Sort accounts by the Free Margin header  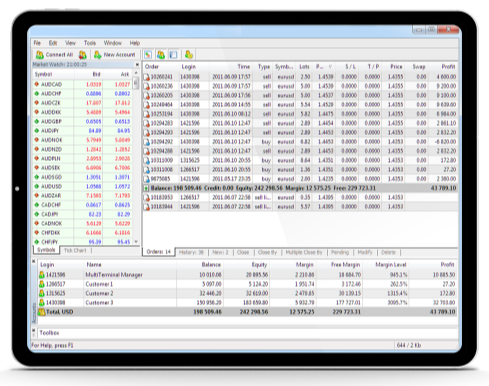click(x=339, y=265)
